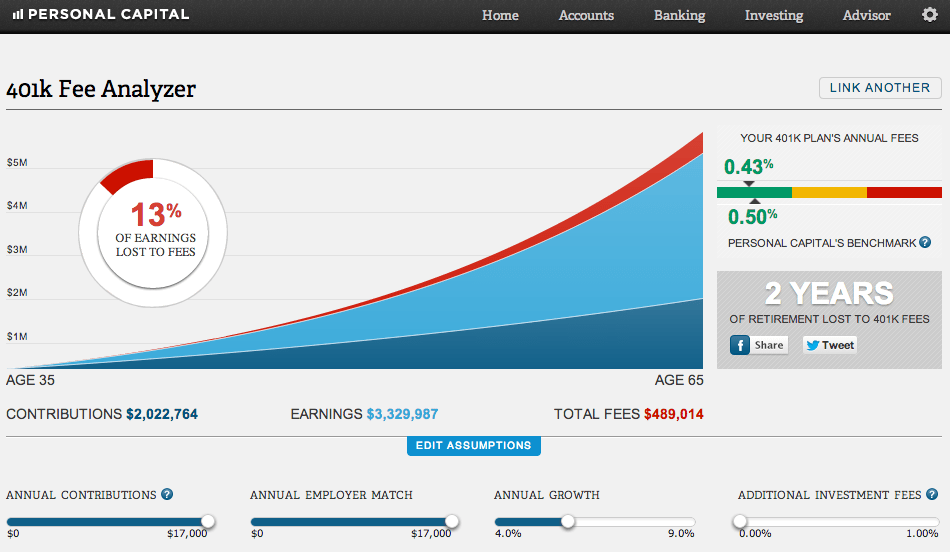The image size is (950, 552).
Task: Share on Facebook
Action: pos(758,345)
